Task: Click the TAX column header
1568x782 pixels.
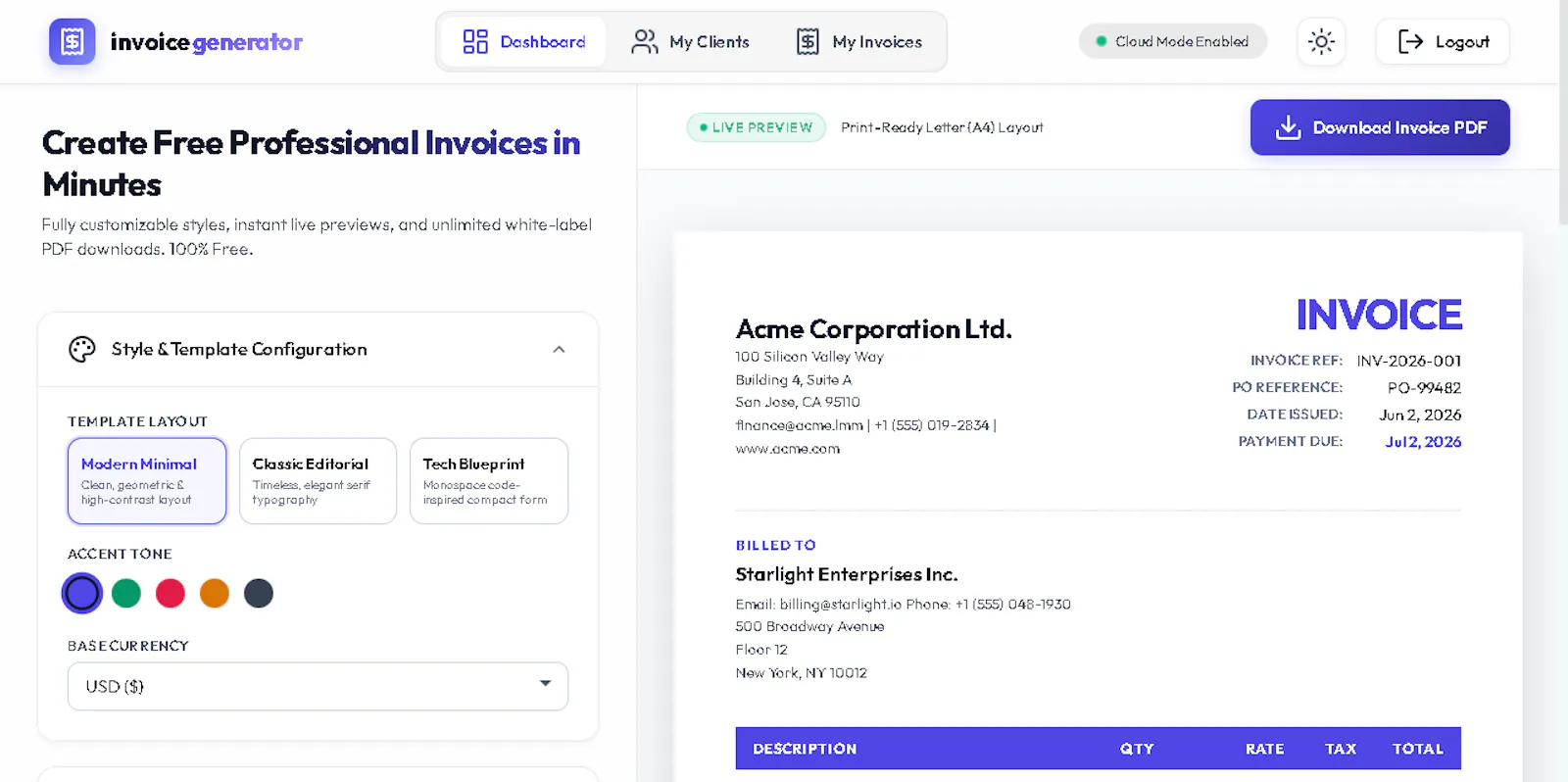Action: tap(1341, 749)
